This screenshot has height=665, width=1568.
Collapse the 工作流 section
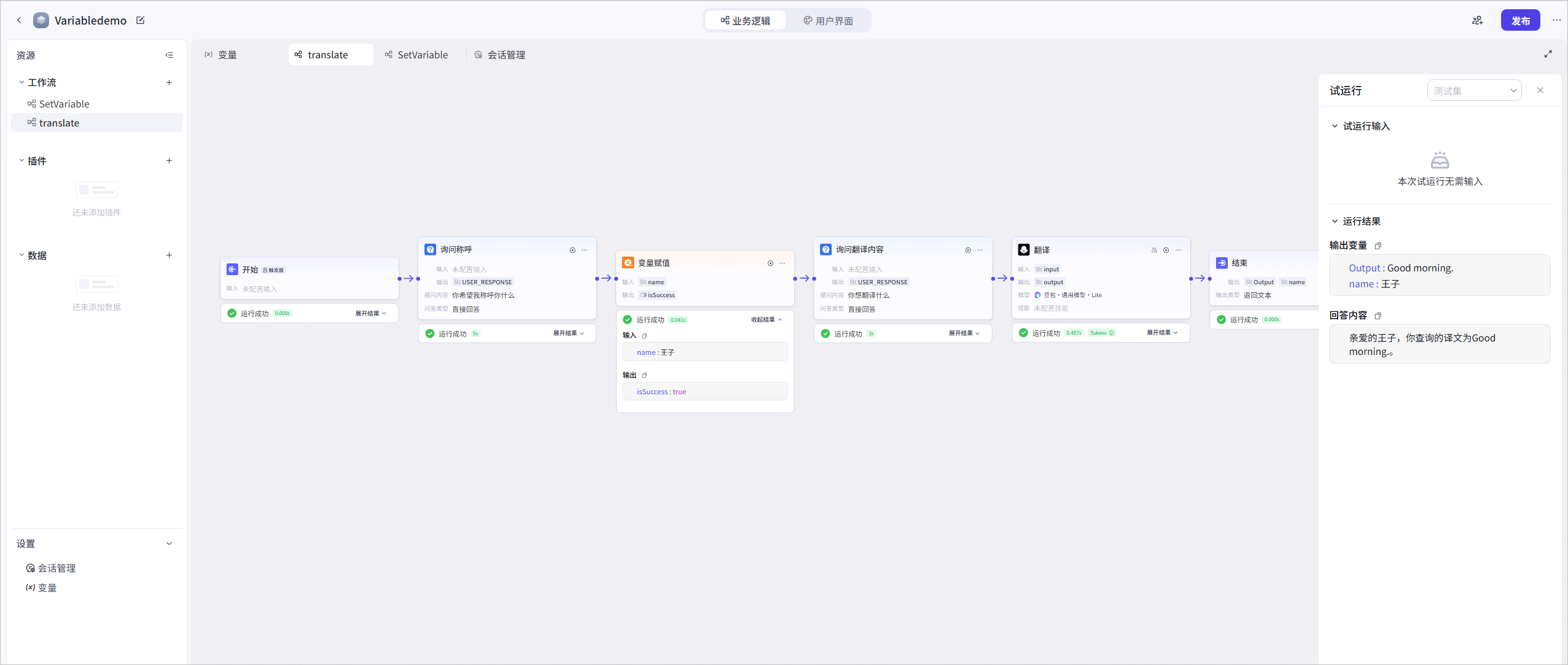coord(21,82)
